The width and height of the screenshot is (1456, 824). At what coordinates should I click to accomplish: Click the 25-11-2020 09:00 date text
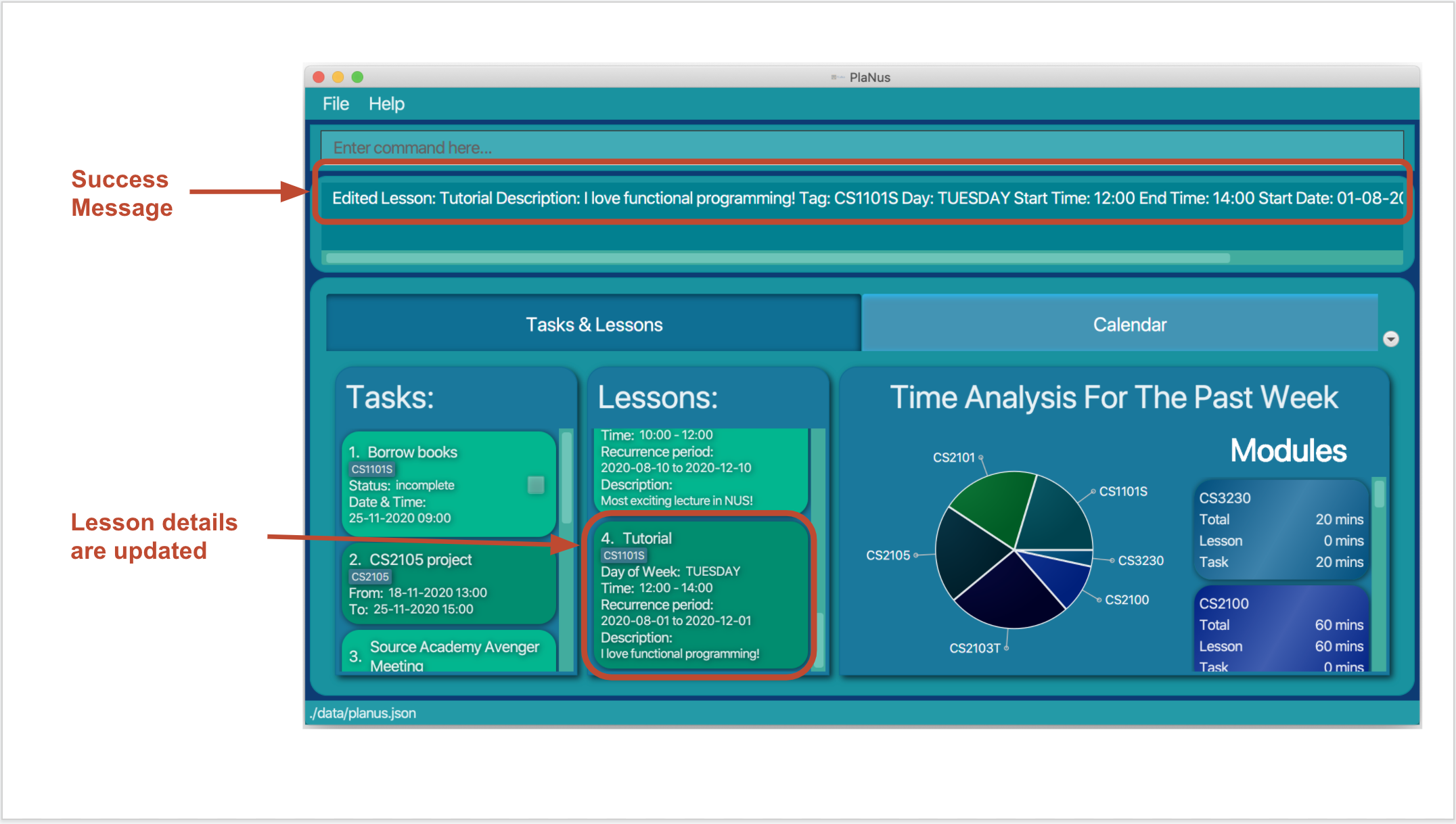tap(399, 518)
